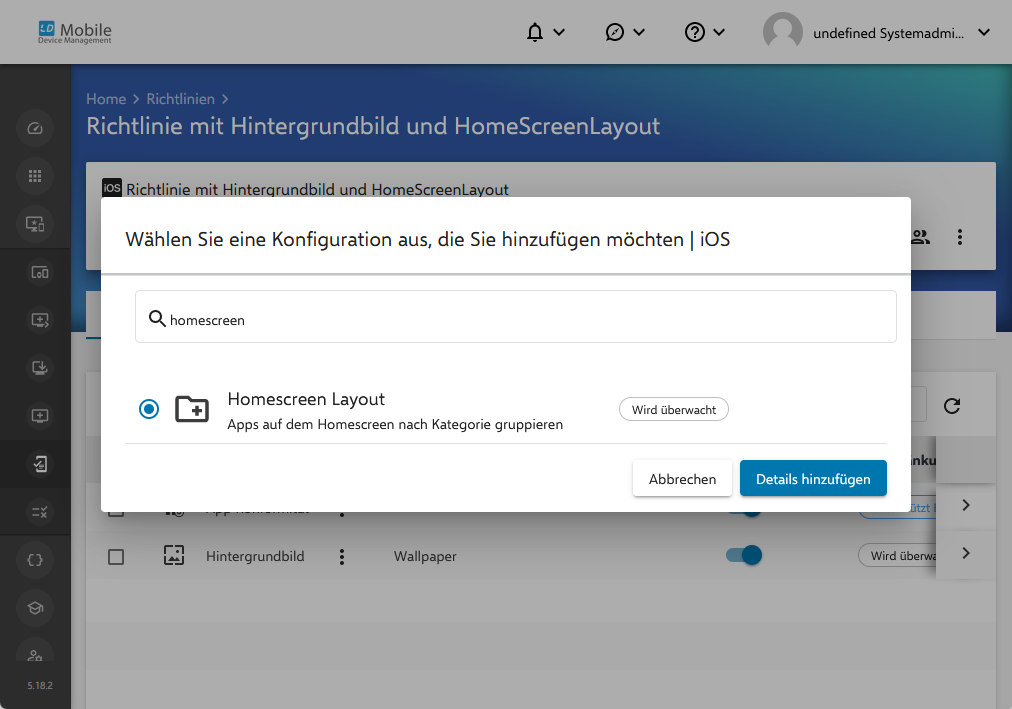
Task: Expand the help menu chevron
Action: [719, 32]
